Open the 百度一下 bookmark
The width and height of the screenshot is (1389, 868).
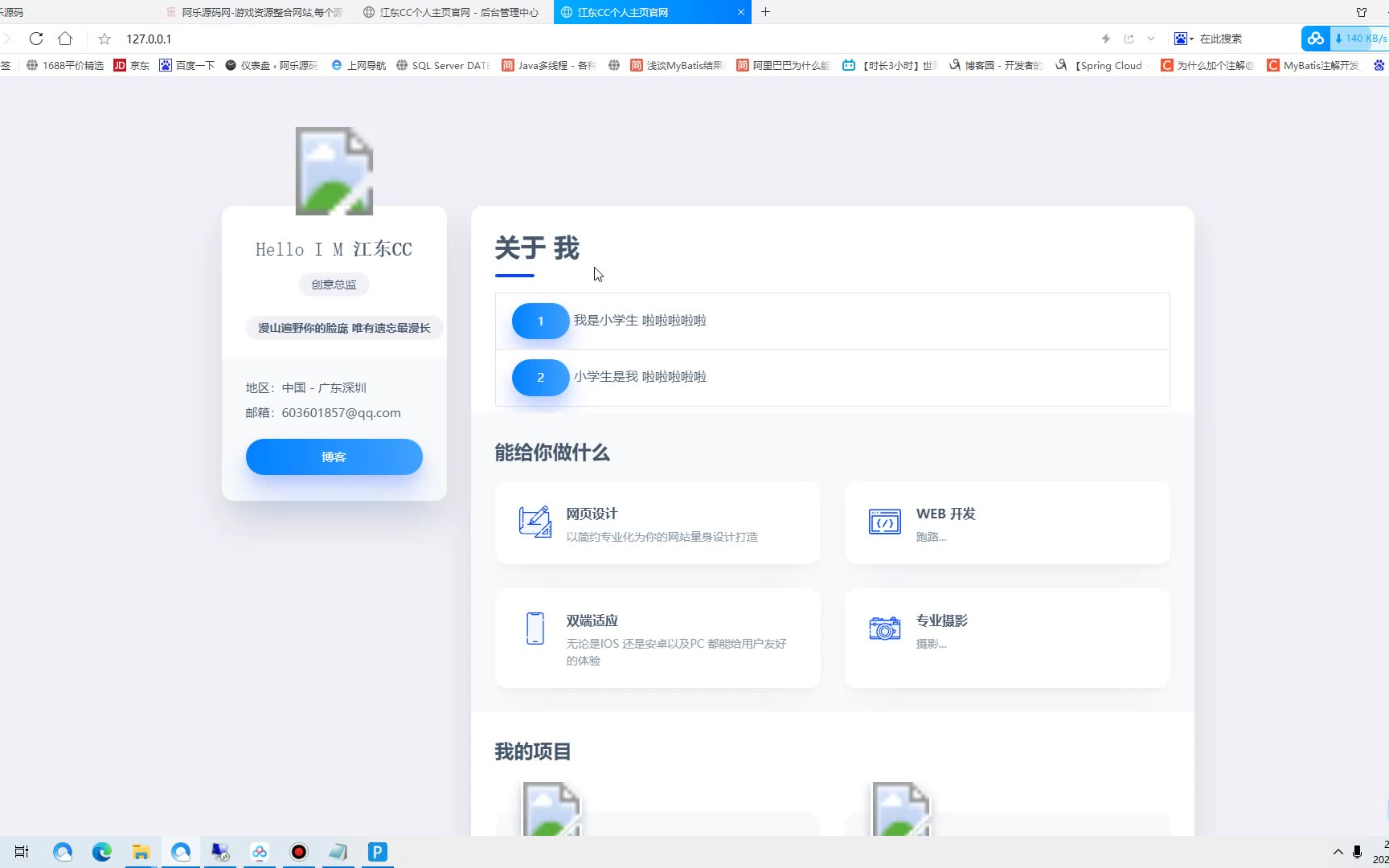[x=187, y=65]
